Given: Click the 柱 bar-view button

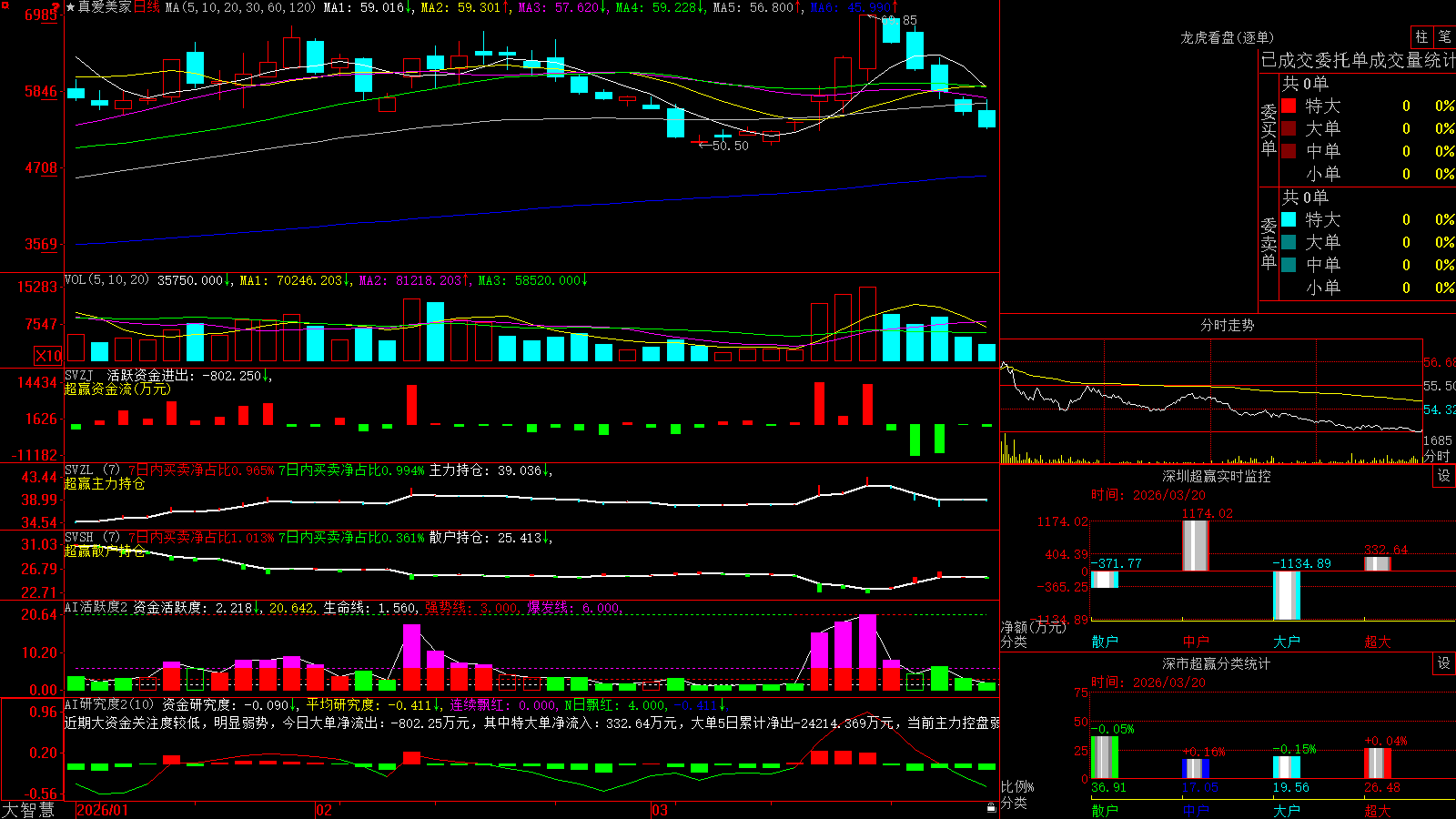Looking at the screenshot, I should (1421, 36).
